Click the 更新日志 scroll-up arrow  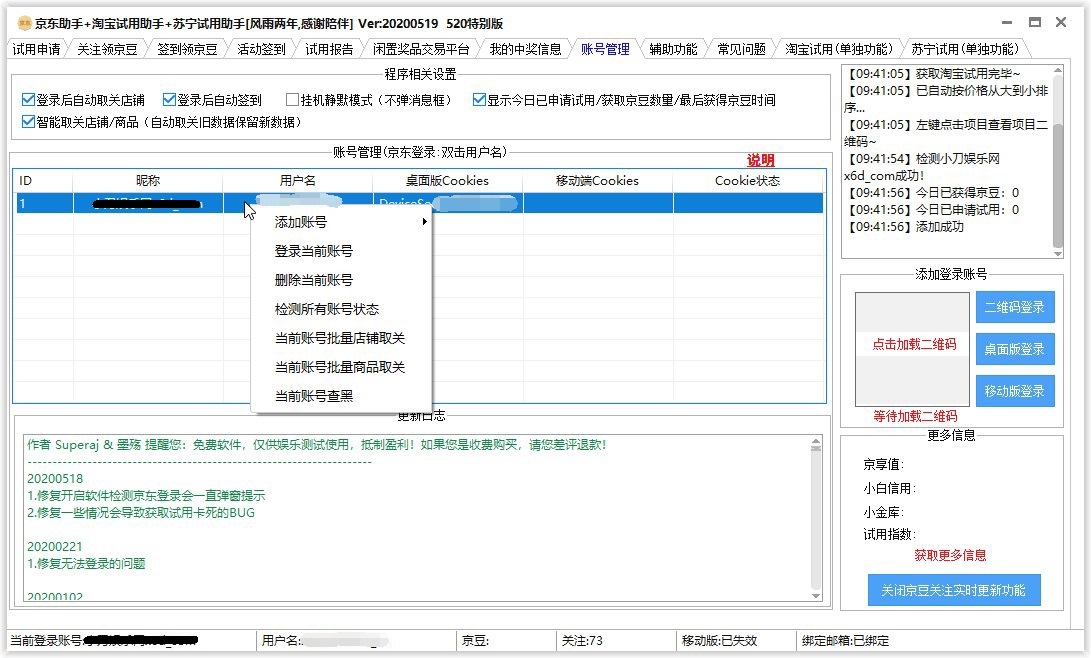pos(816,441)
